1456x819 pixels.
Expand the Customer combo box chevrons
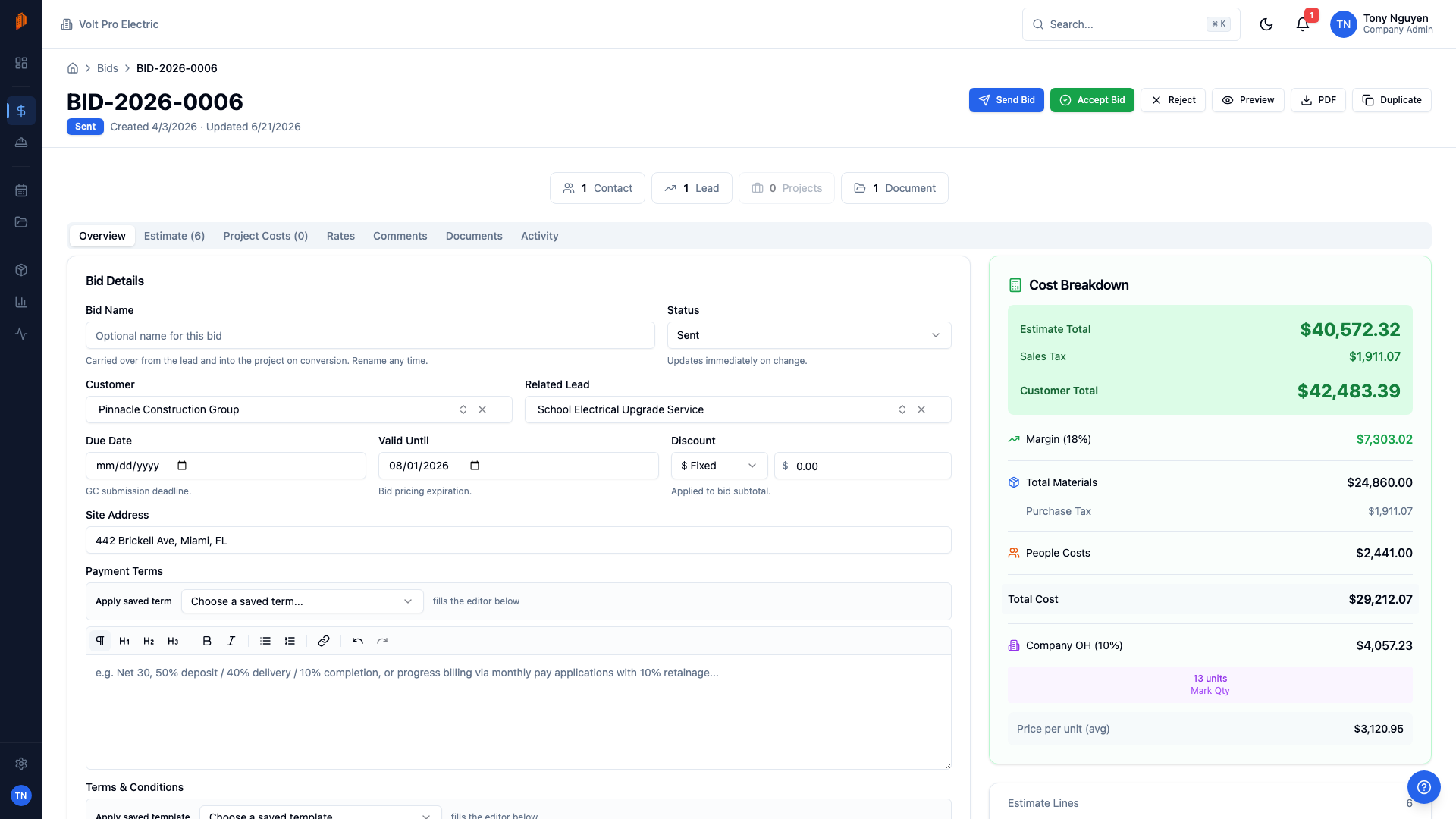(x=463, y=409)
